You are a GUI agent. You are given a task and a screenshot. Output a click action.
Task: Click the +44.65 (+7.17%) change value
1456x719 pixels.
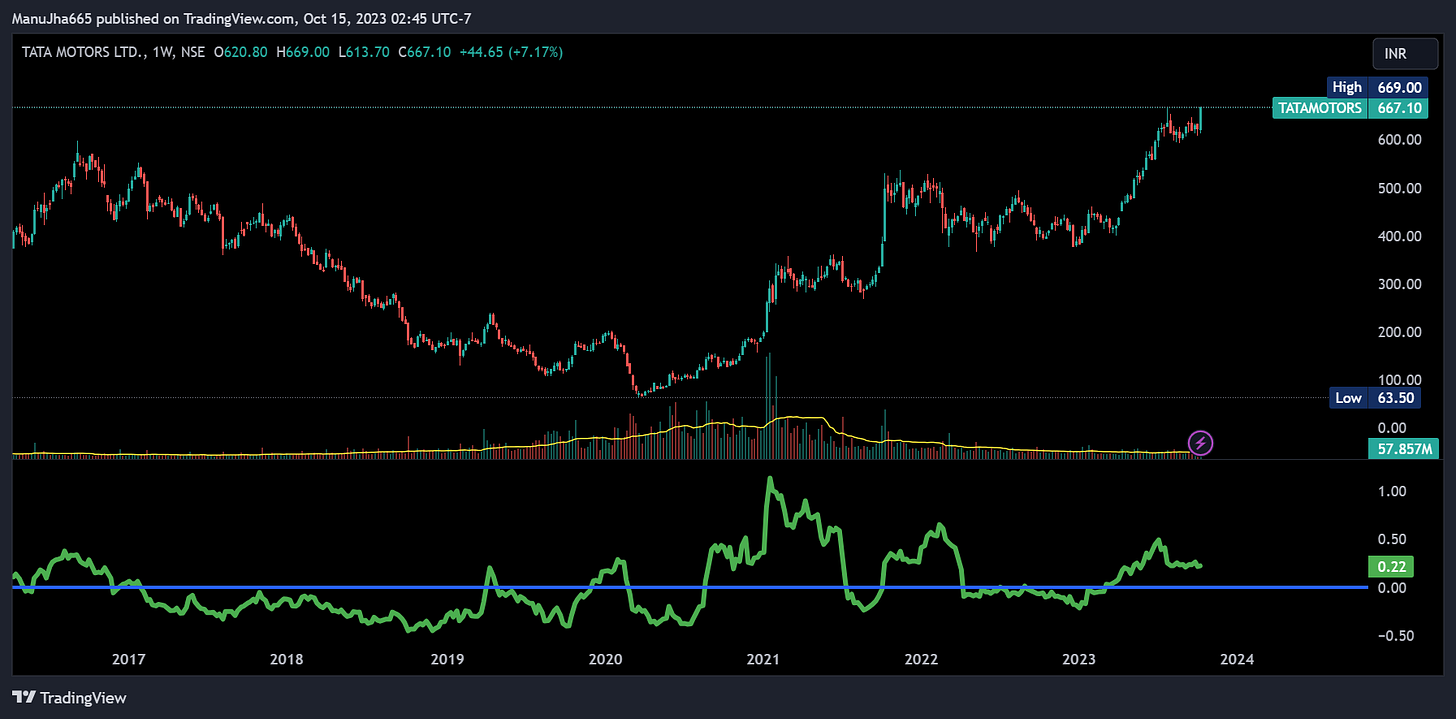[510, 52]
